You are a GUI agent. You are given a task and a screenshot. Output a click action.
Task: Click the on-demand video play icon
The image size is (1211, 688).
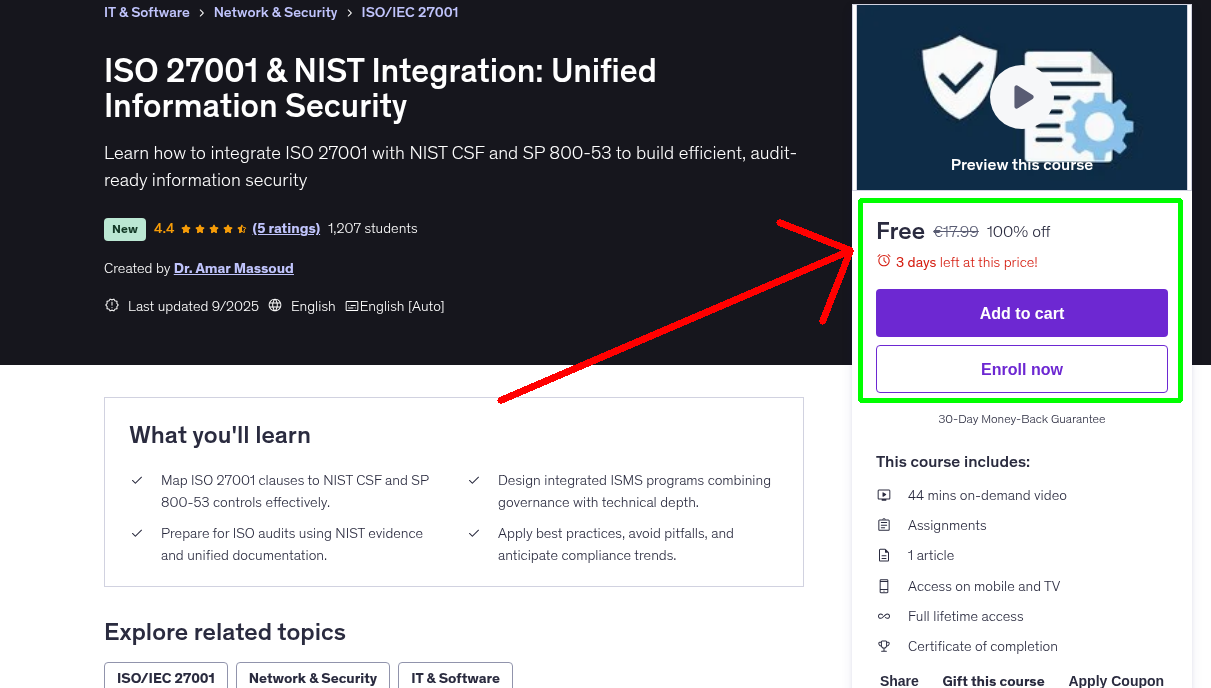tap(884, 494)
